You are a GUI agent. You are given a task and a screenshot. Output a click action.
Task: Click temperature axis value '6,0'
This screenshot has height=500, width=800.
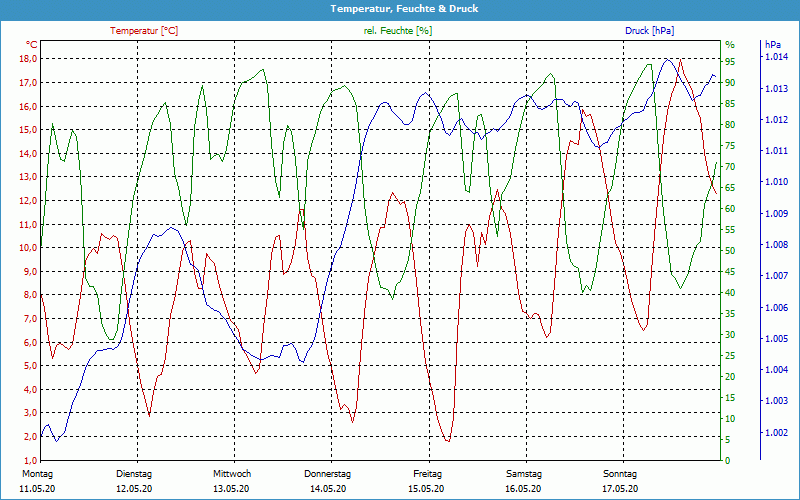(31, 342)
